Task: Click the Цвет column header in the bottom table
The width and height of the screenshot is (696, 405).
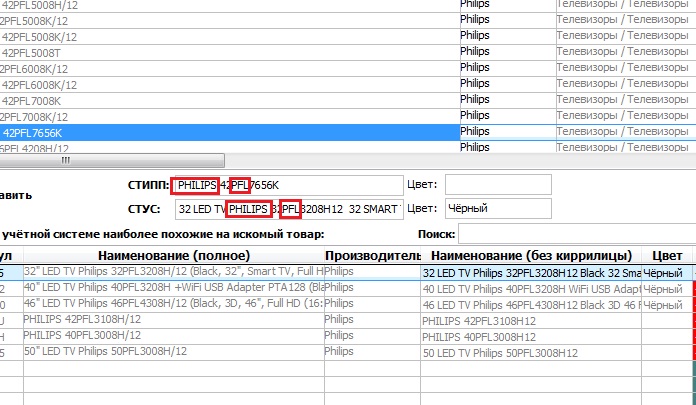Action: [x=667, y=256]
